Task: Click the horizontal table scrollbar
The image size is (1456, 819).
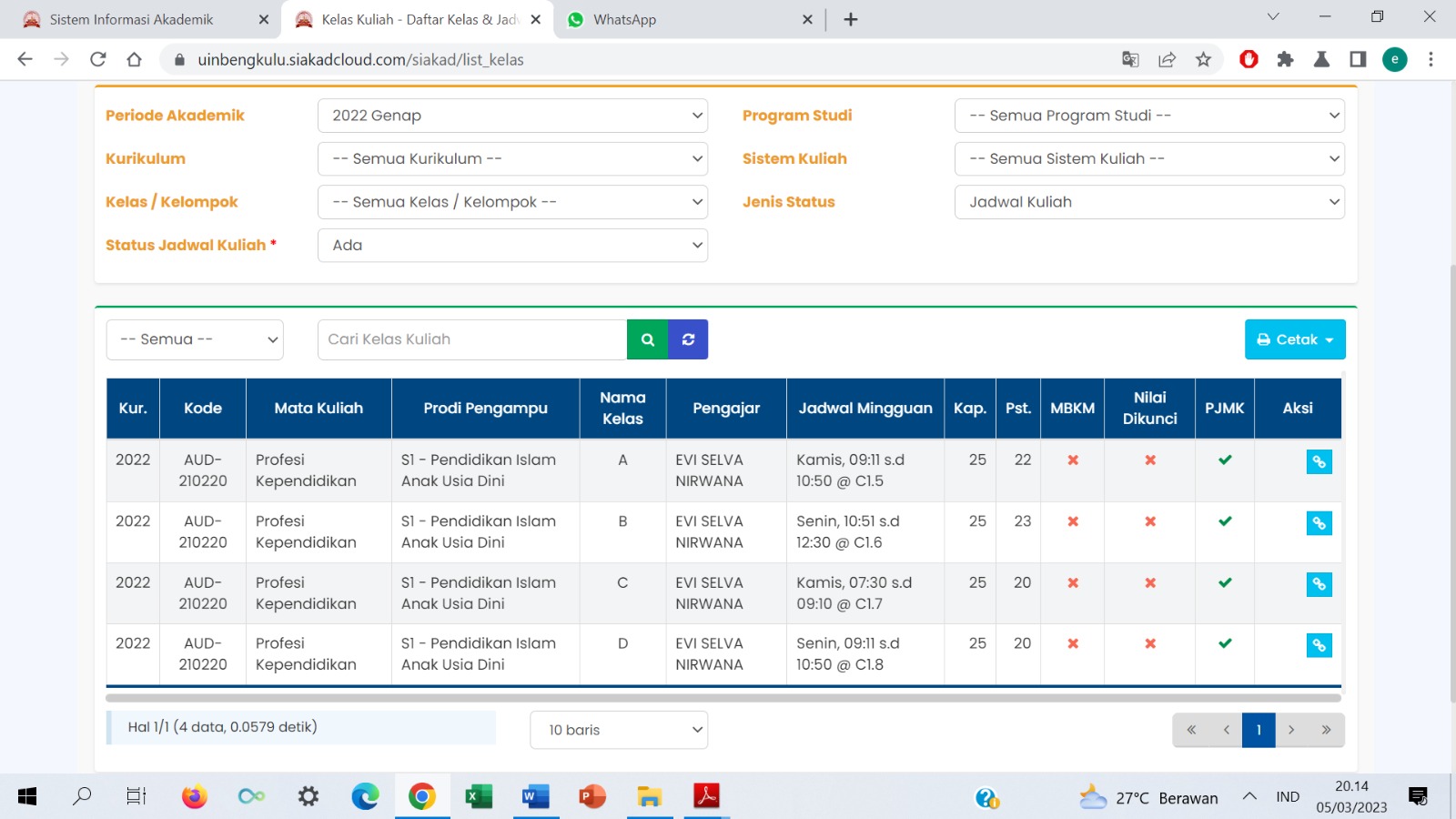Action: coord(723,698)
